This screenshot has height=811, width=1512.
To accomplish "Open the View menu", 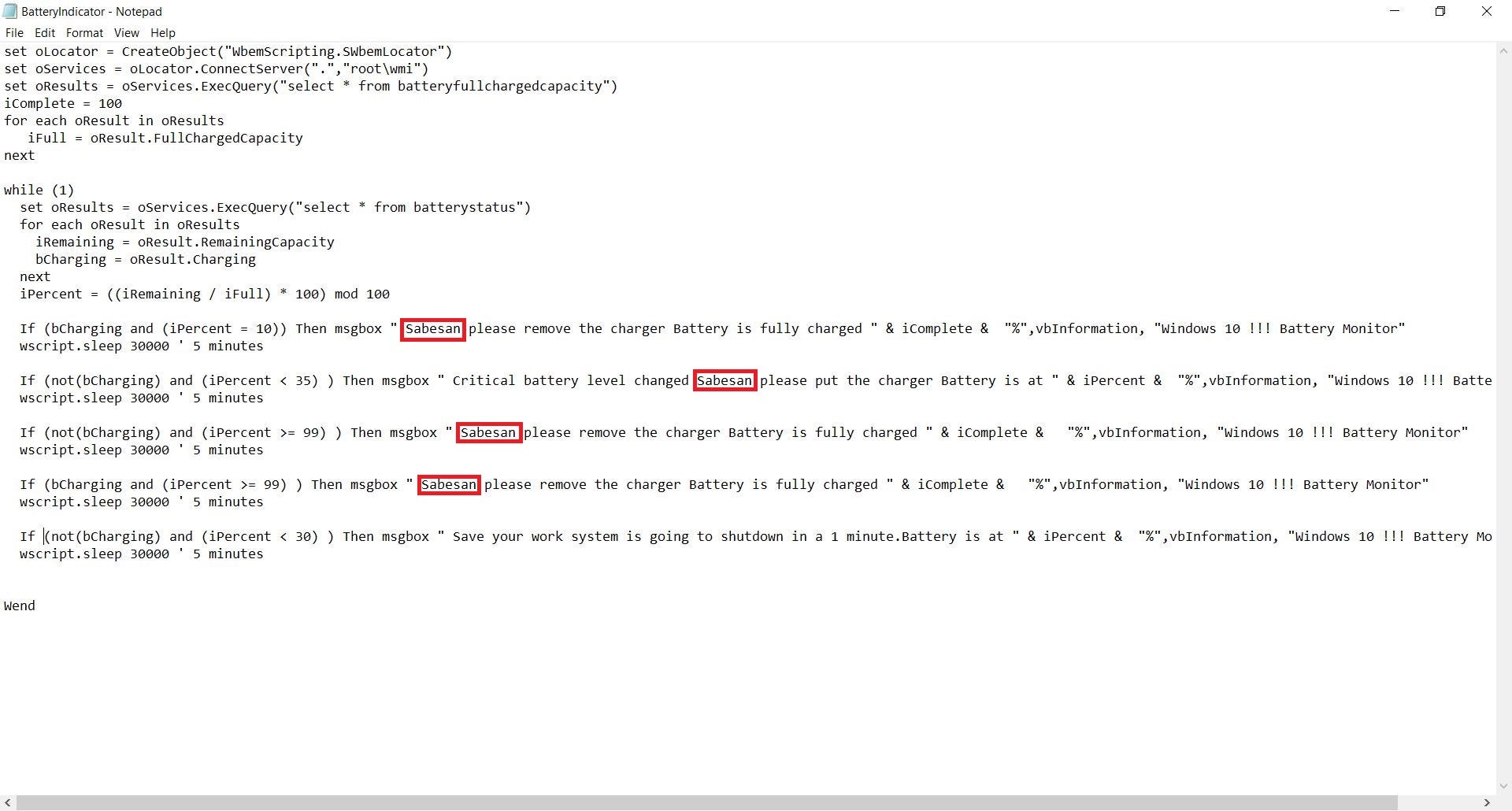I will point(126,33).
